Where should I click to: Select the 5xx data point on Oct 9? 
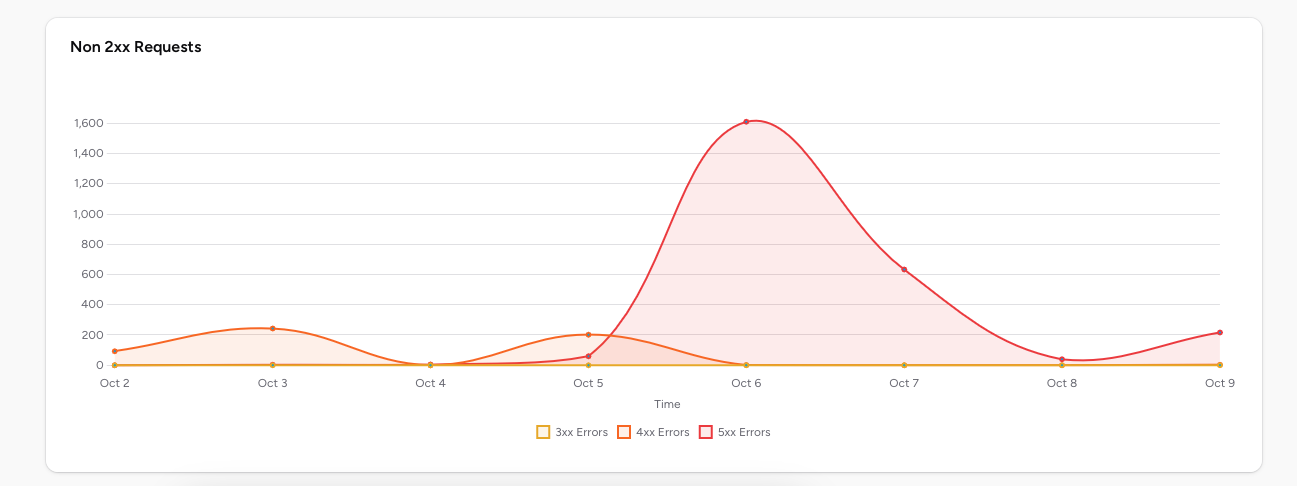coord(1220,333)
